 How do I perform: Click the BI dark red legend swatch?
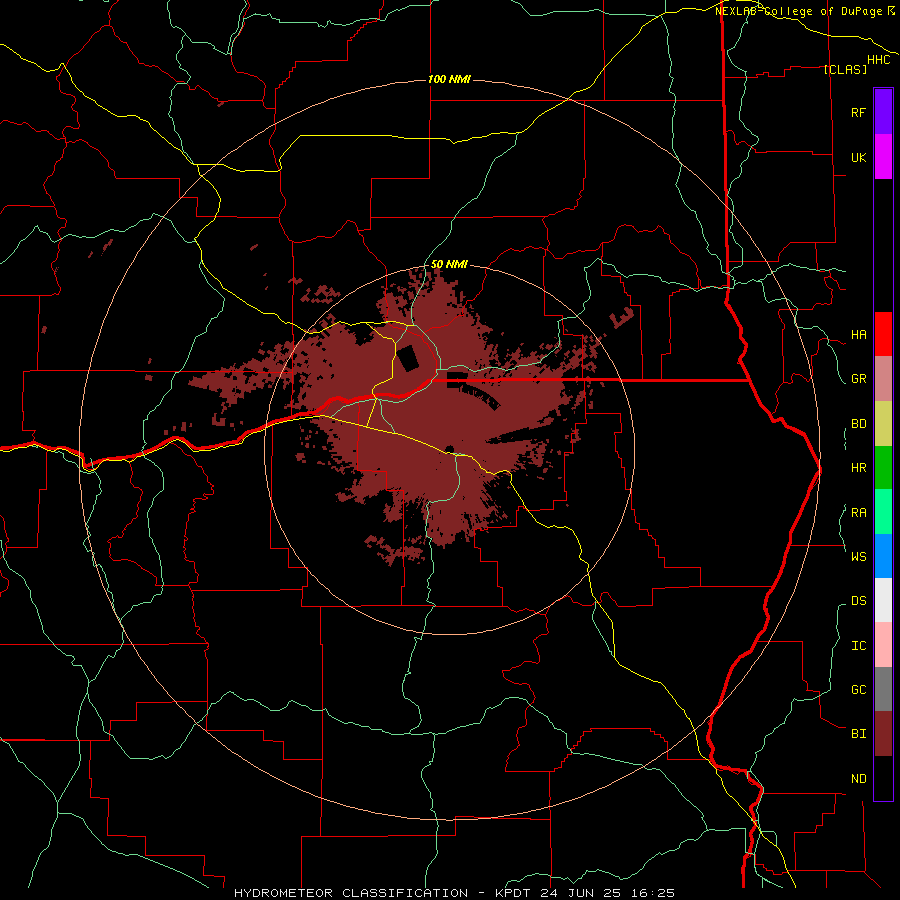pyautogui.click(x=883, y=734)
